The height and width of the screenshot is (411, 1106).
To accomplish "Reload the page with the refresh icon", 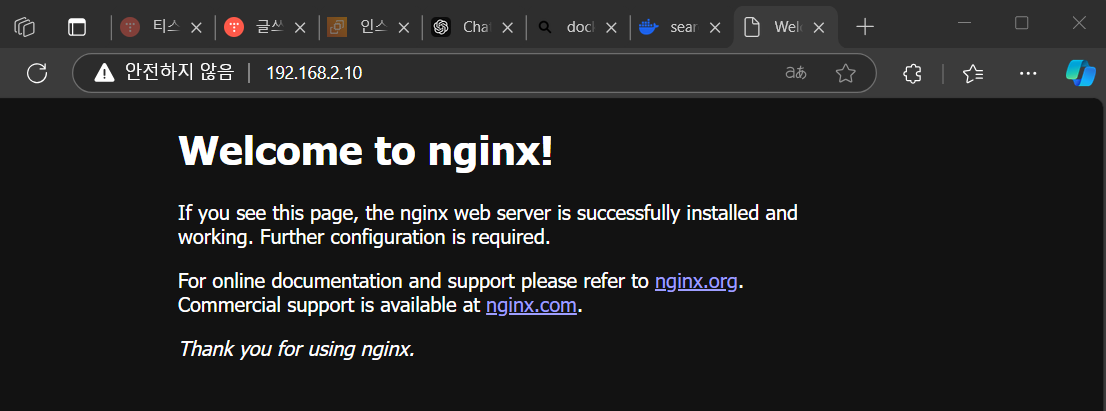I will pos(37,73).
